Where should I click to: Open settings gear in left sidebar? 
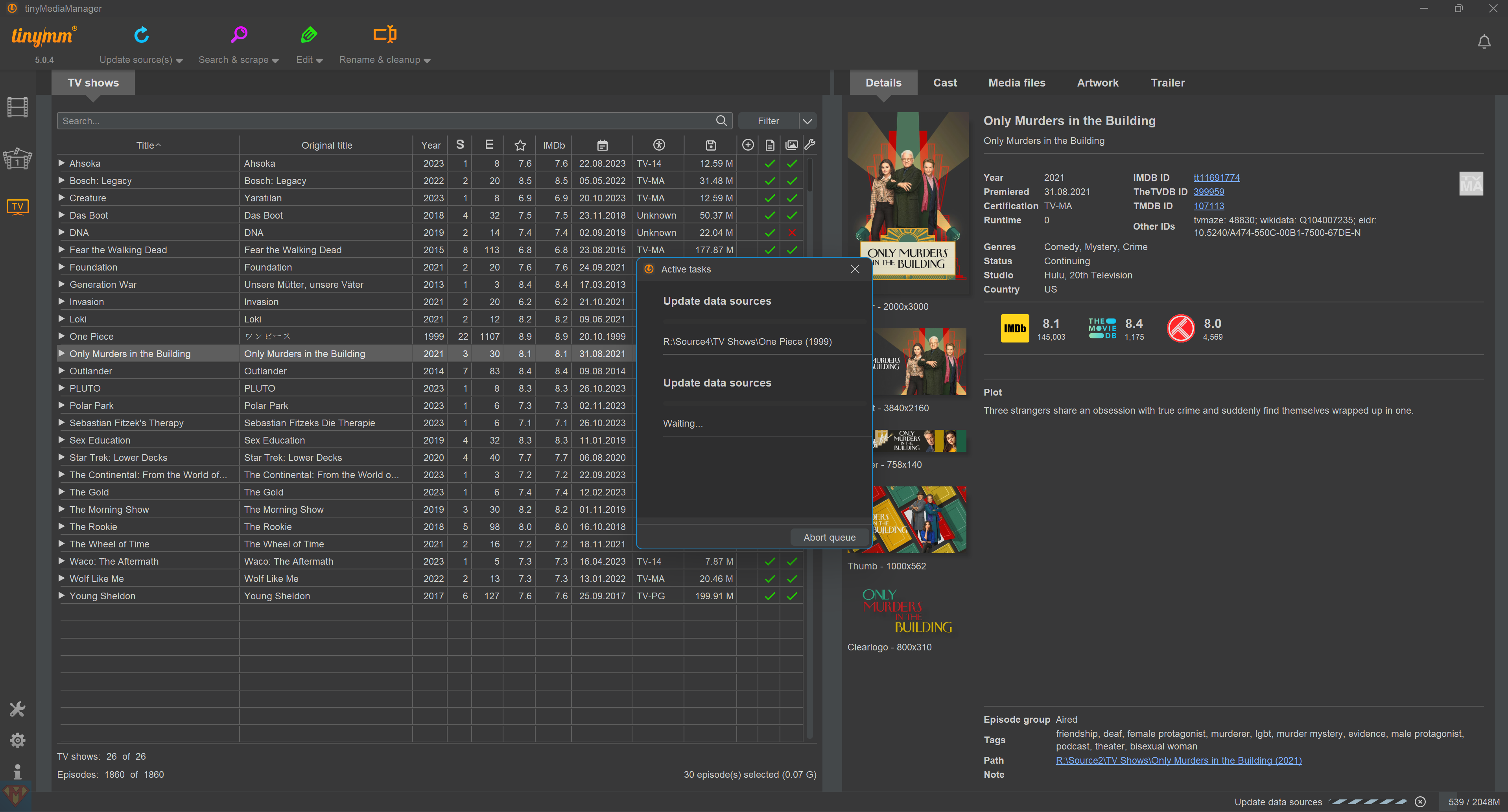pos(18,740)
